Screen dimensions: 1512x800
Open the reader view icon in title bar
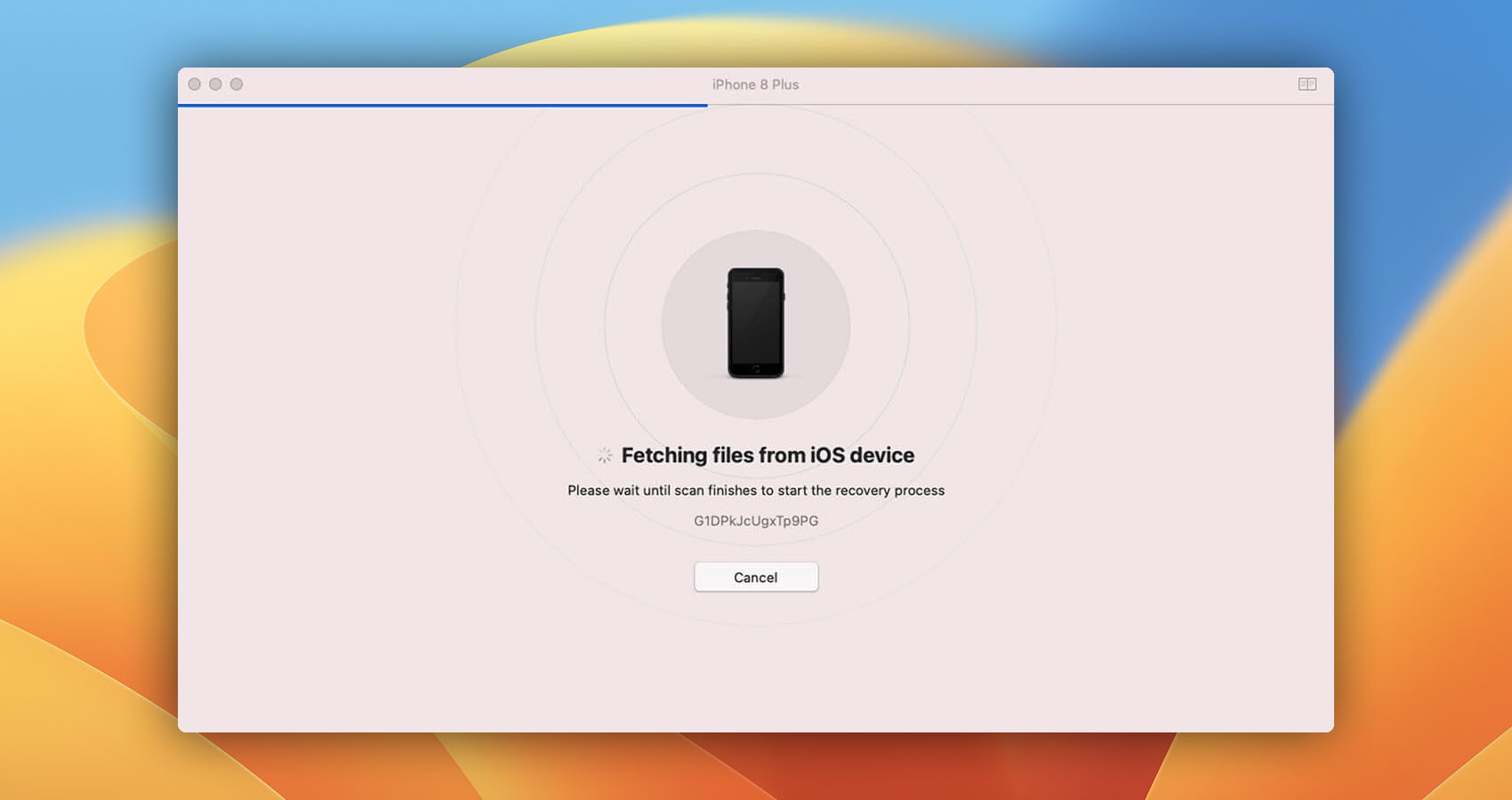1307,84
